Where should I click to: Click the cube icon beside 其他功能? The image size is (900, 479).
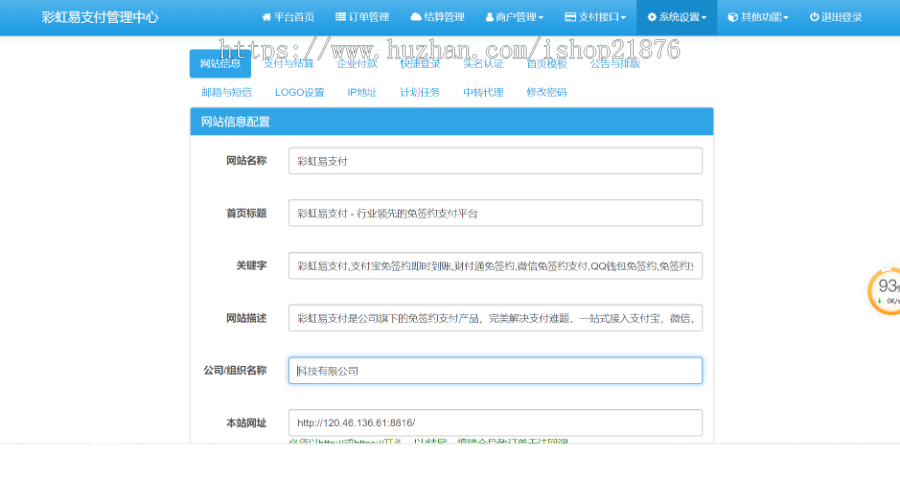tap(732, 17)
